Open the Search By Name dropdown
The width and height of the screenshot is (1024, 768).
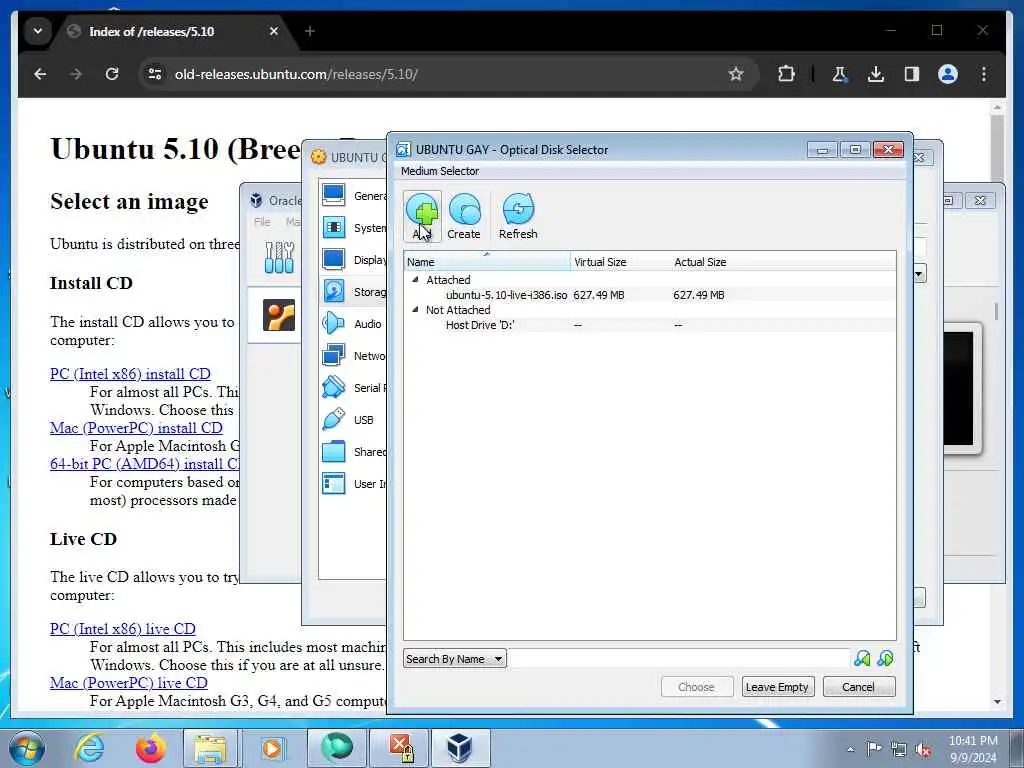tap(455, 658)
